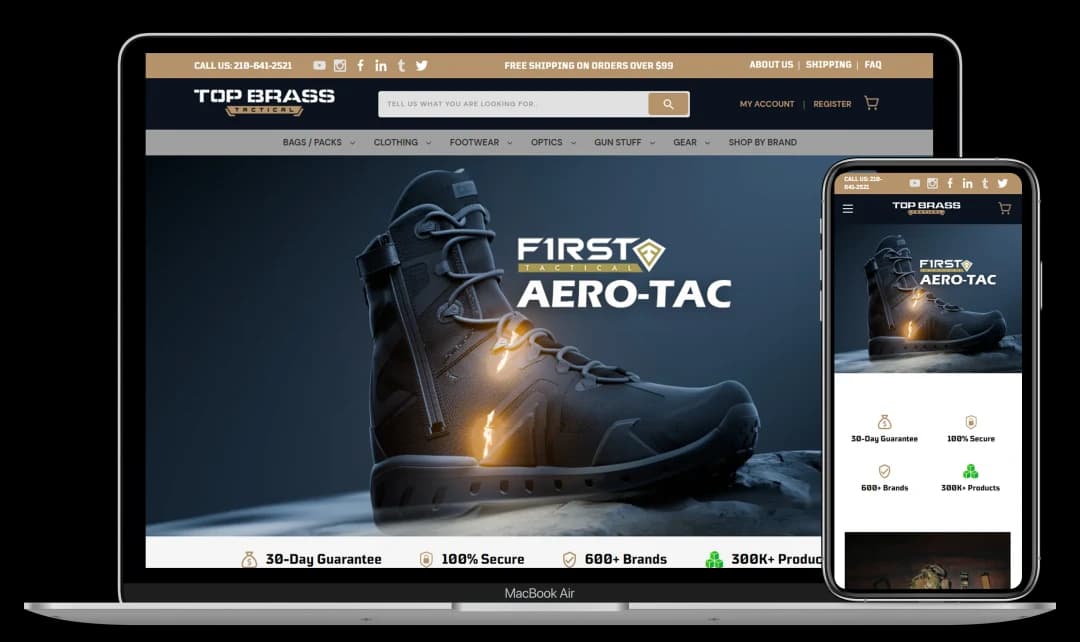Open the Gun Stuff navigation menu
Image resolution: width=1080 pixels, height=642 pixels.
[x=624, y=143]
